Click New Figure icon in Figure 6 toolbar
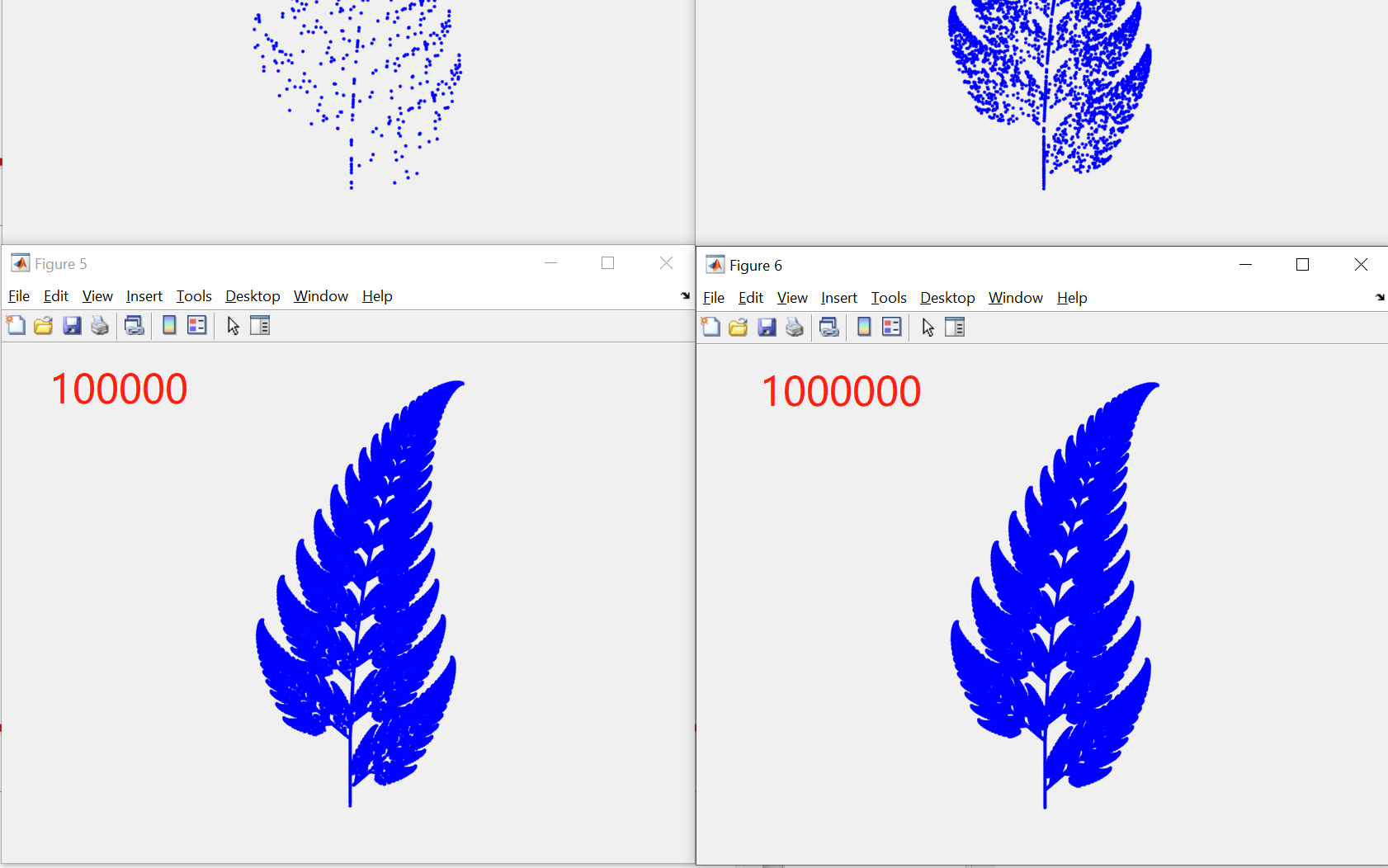Screen dimensions: 1388x868 (x=711, y=327)
